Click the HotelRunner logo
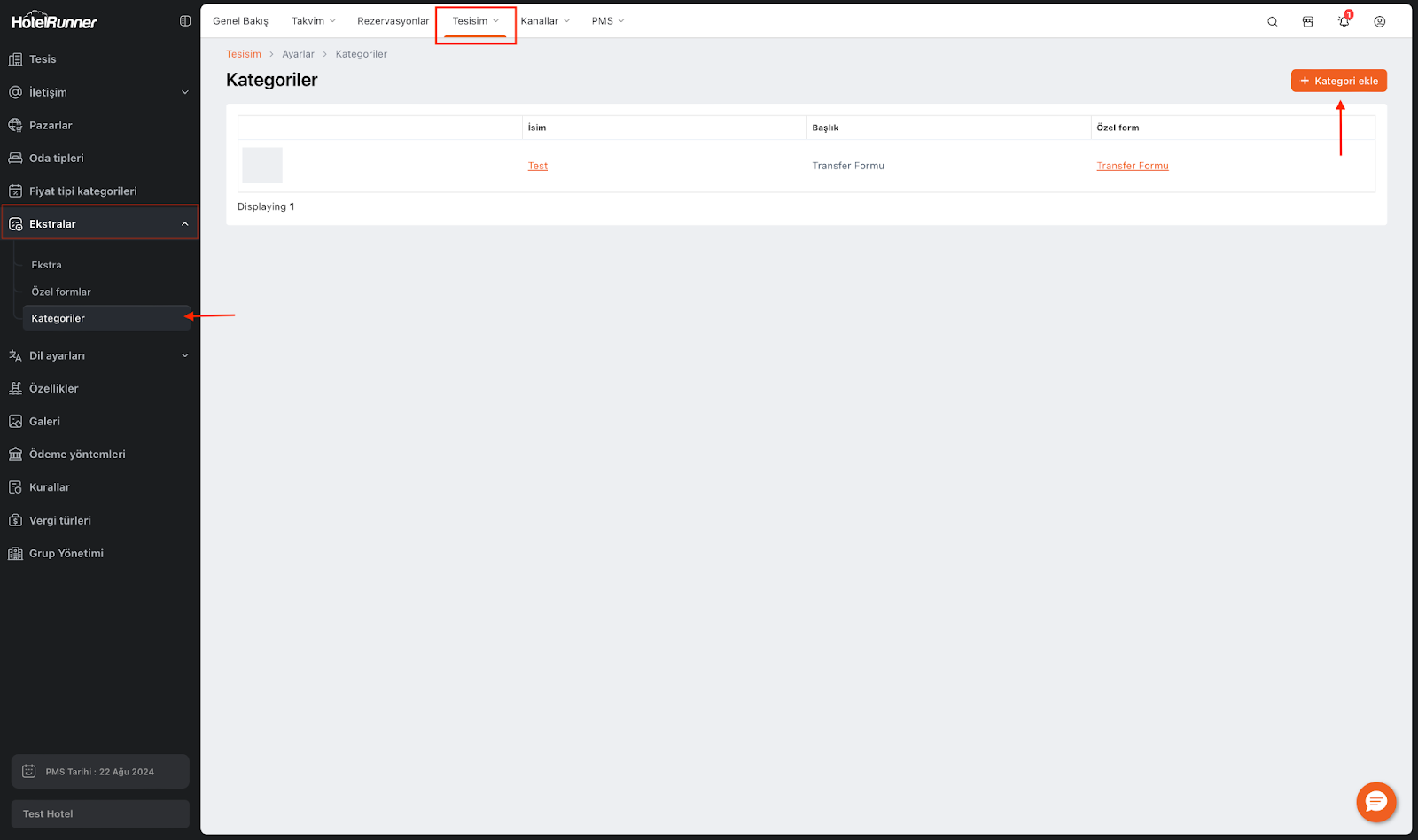The height and width of the screenshot is (840, 1418). 54,21
